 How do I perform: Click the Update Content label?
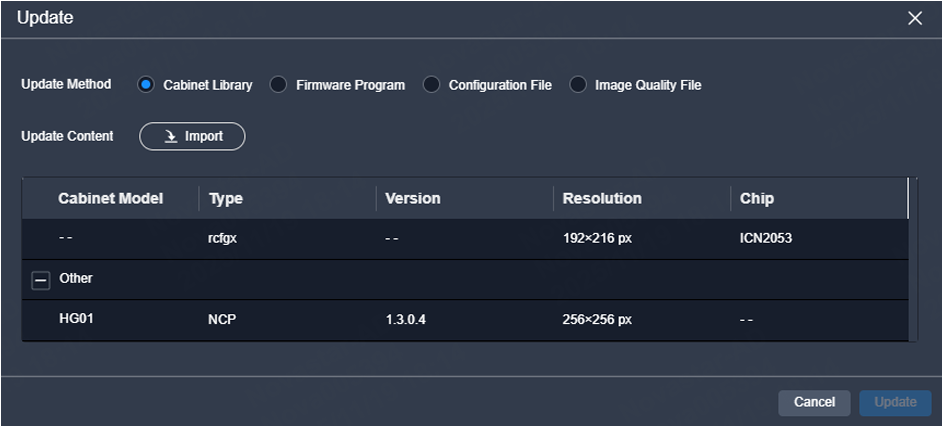(x=67, y=136)
